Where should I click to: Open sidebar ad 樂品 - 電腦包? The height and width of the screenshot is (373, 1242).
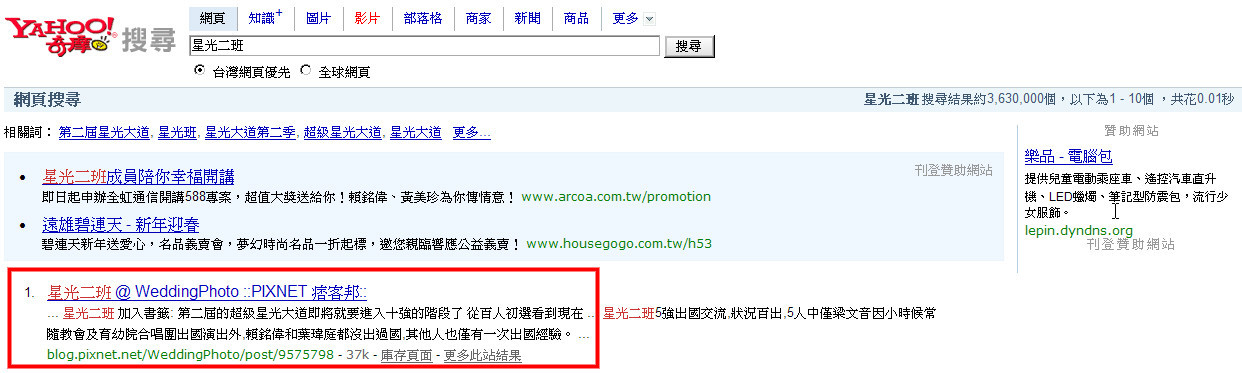(x=1069, y=156)
